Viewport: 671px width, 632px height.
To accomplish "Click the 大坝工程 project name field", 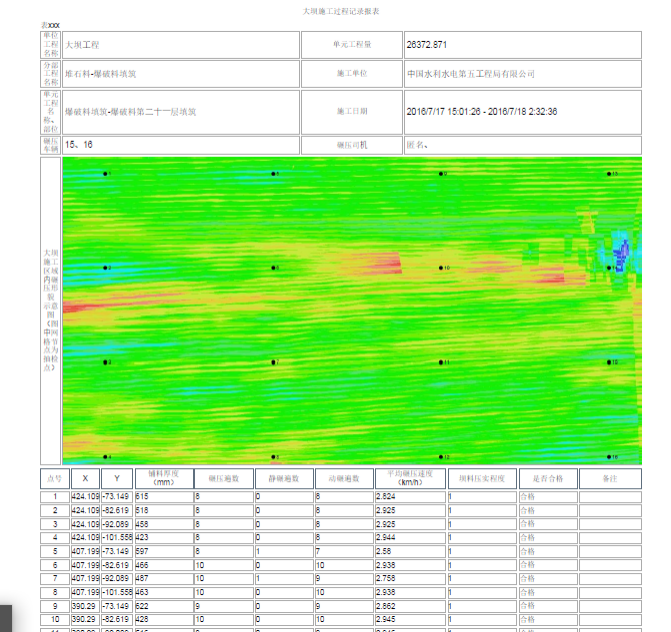I will coord(181,45).
